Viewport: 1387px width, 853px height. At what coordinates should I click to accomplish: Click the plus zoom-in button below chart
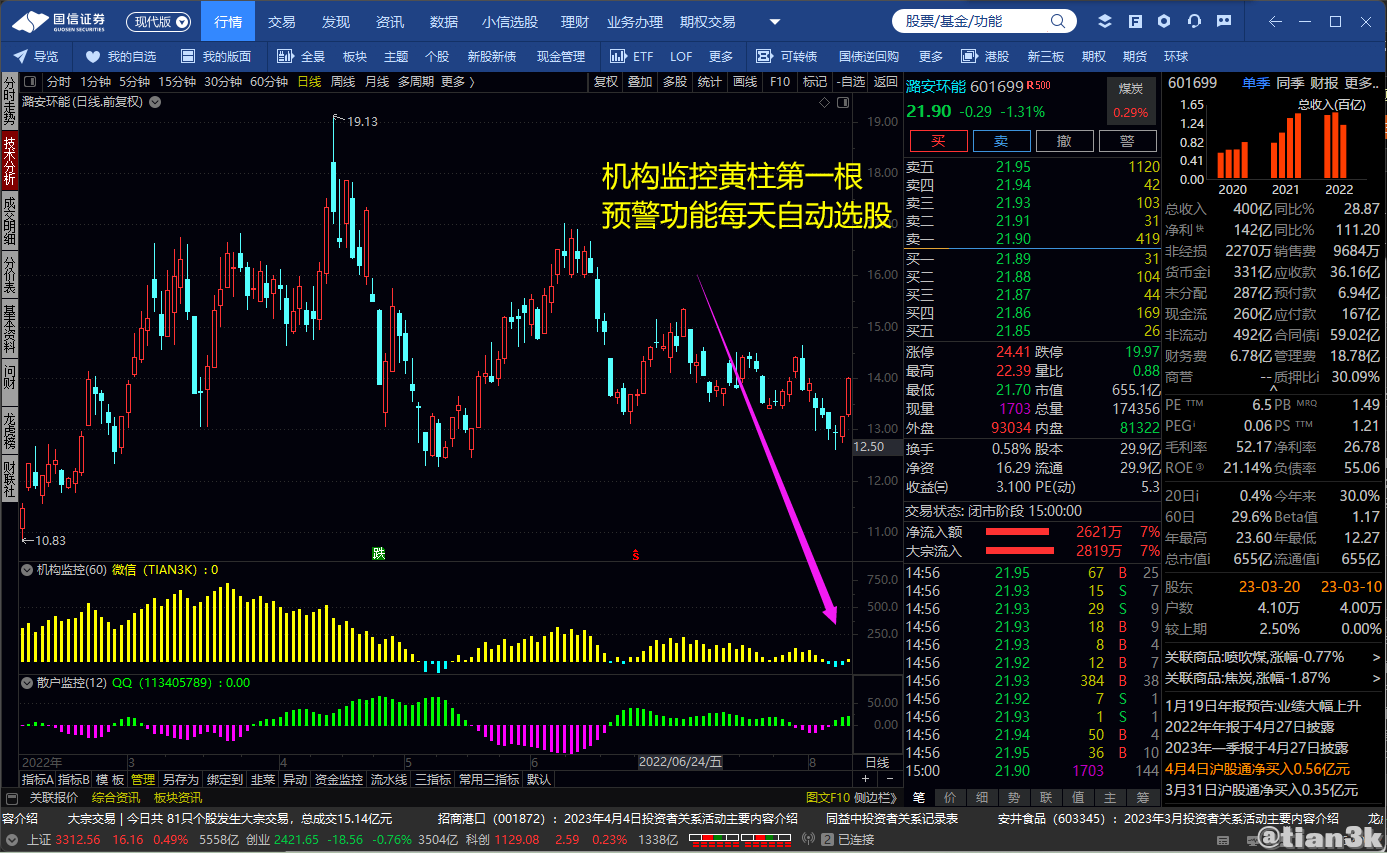pyautogui.click(x=865, y=779)
